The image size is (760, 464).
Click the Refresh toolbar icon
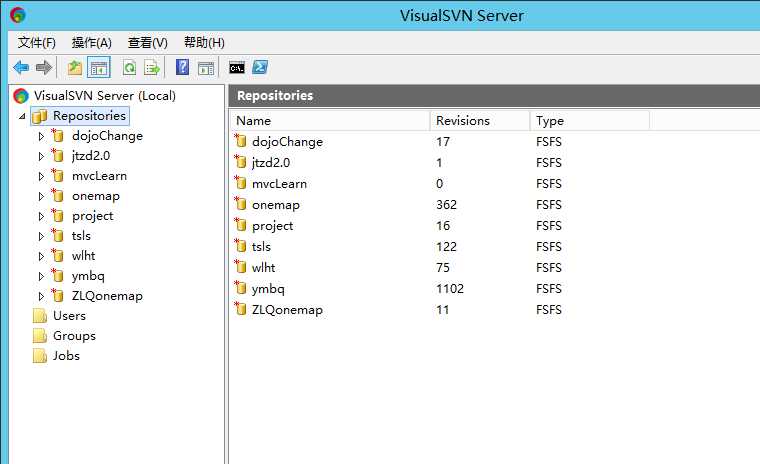(x=129, y=68)
